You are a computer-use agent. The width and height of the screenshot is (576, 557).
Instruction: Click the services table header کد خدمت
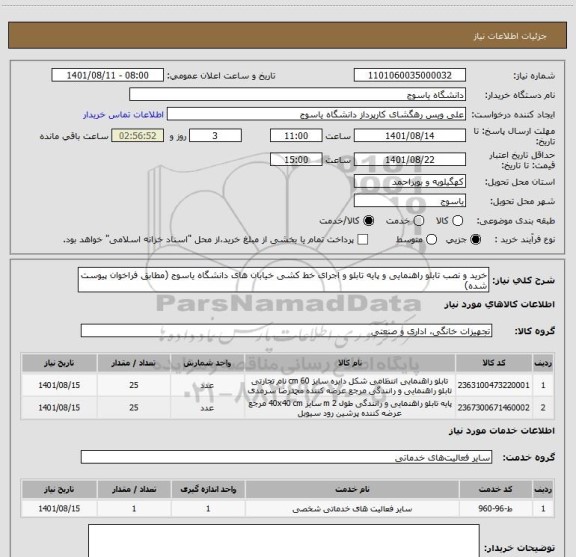click(x=495, y=489)
